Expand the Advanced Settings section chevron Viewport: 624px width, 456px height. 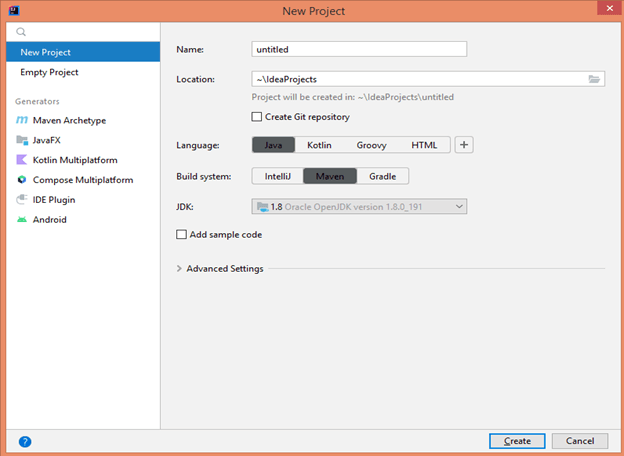tap(179, 269)
